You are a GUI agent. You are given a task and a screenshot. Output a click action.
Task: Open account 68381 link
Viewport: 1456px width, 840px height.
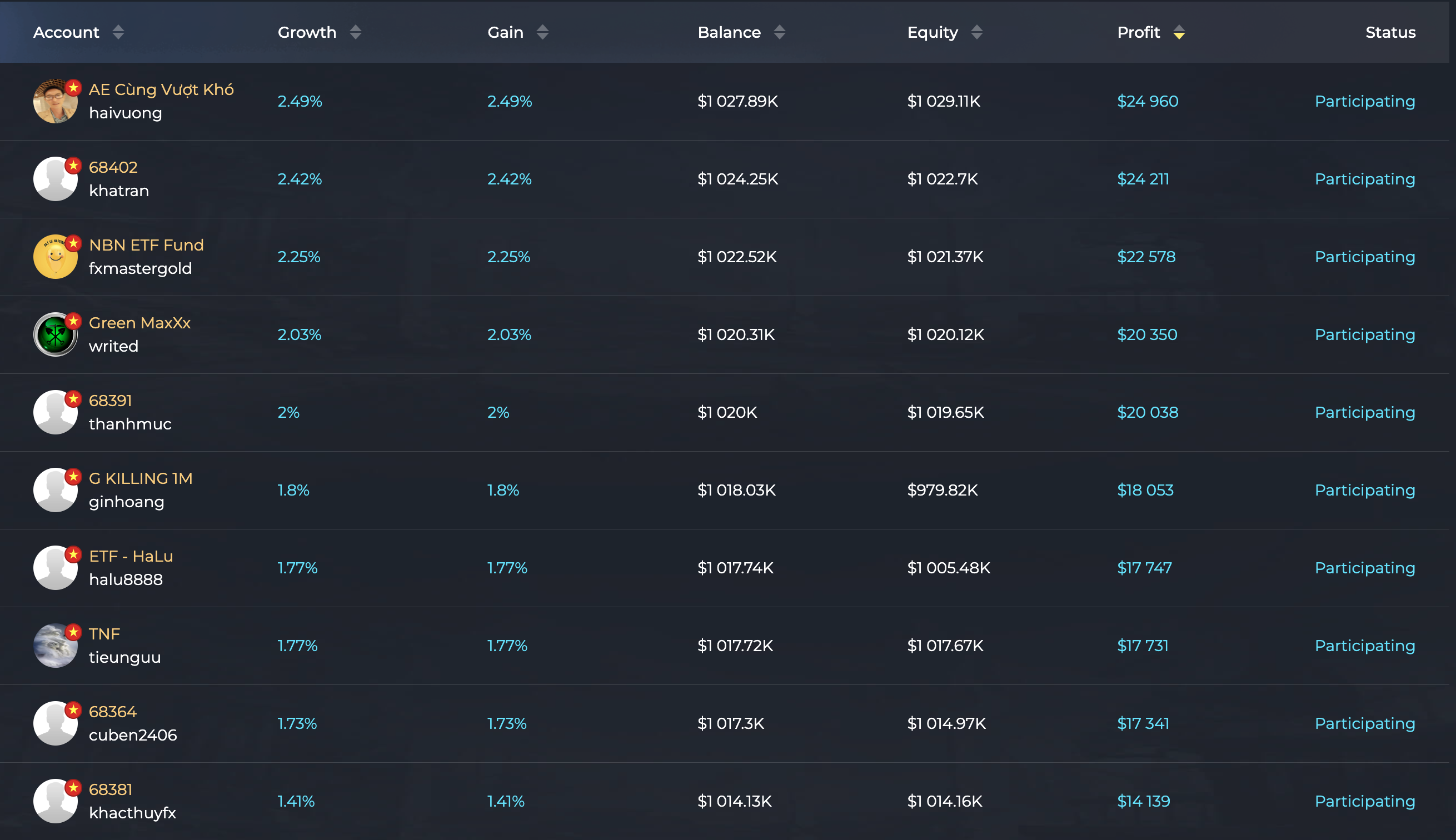coord(111,790)
